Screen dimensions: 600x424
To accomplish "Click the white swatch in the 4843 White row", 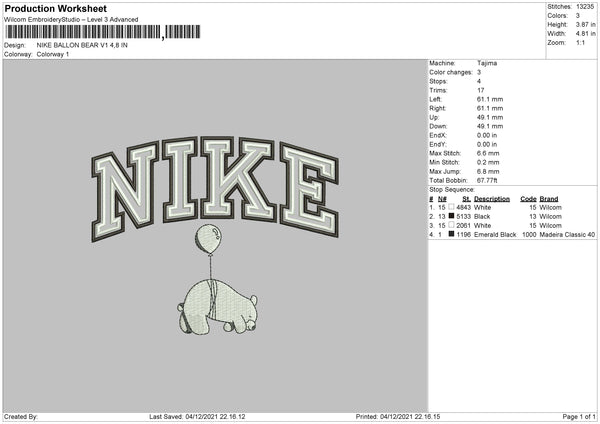I will point(451,207).
